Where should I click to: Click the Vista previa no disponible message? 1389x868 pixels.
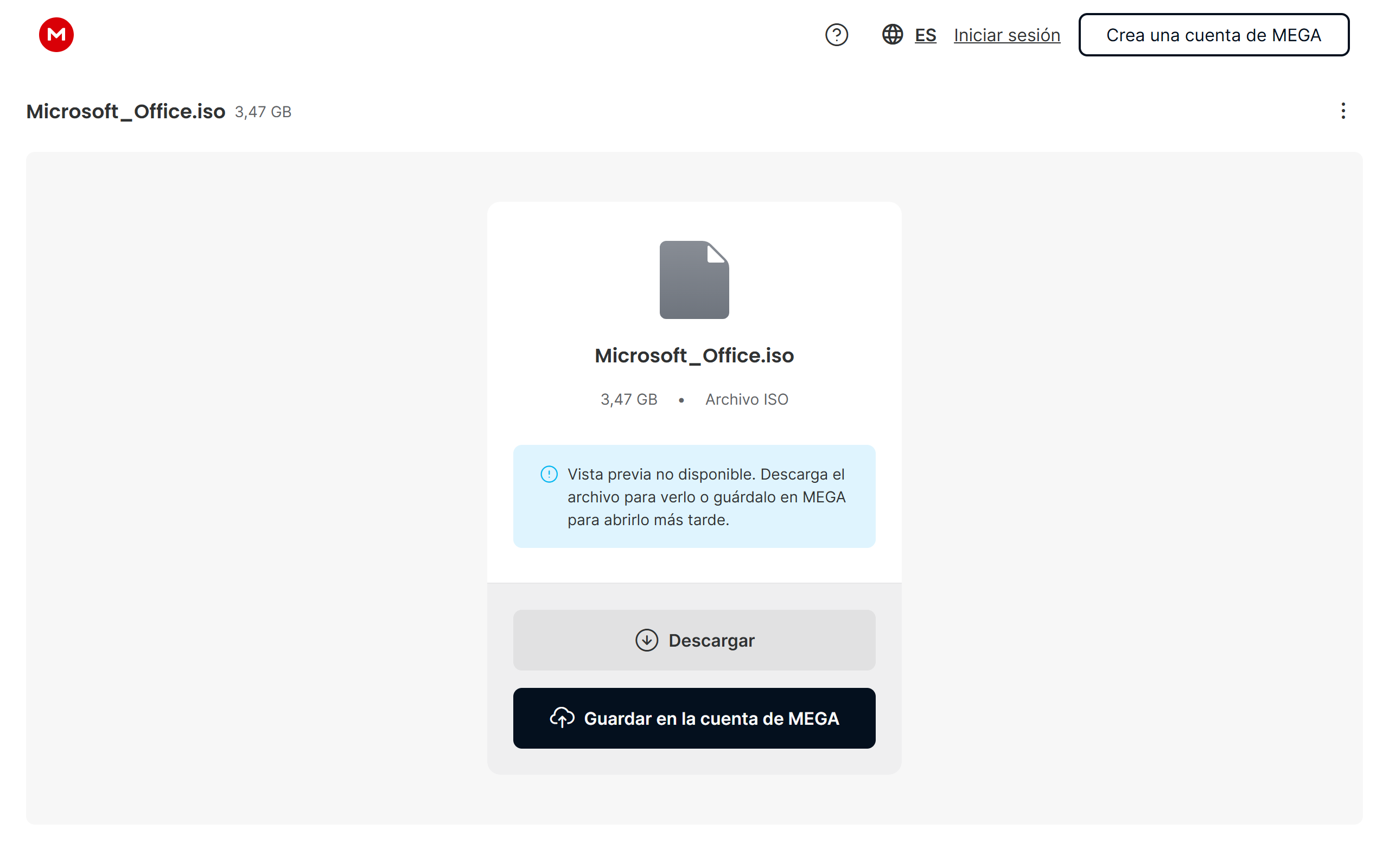706,496
